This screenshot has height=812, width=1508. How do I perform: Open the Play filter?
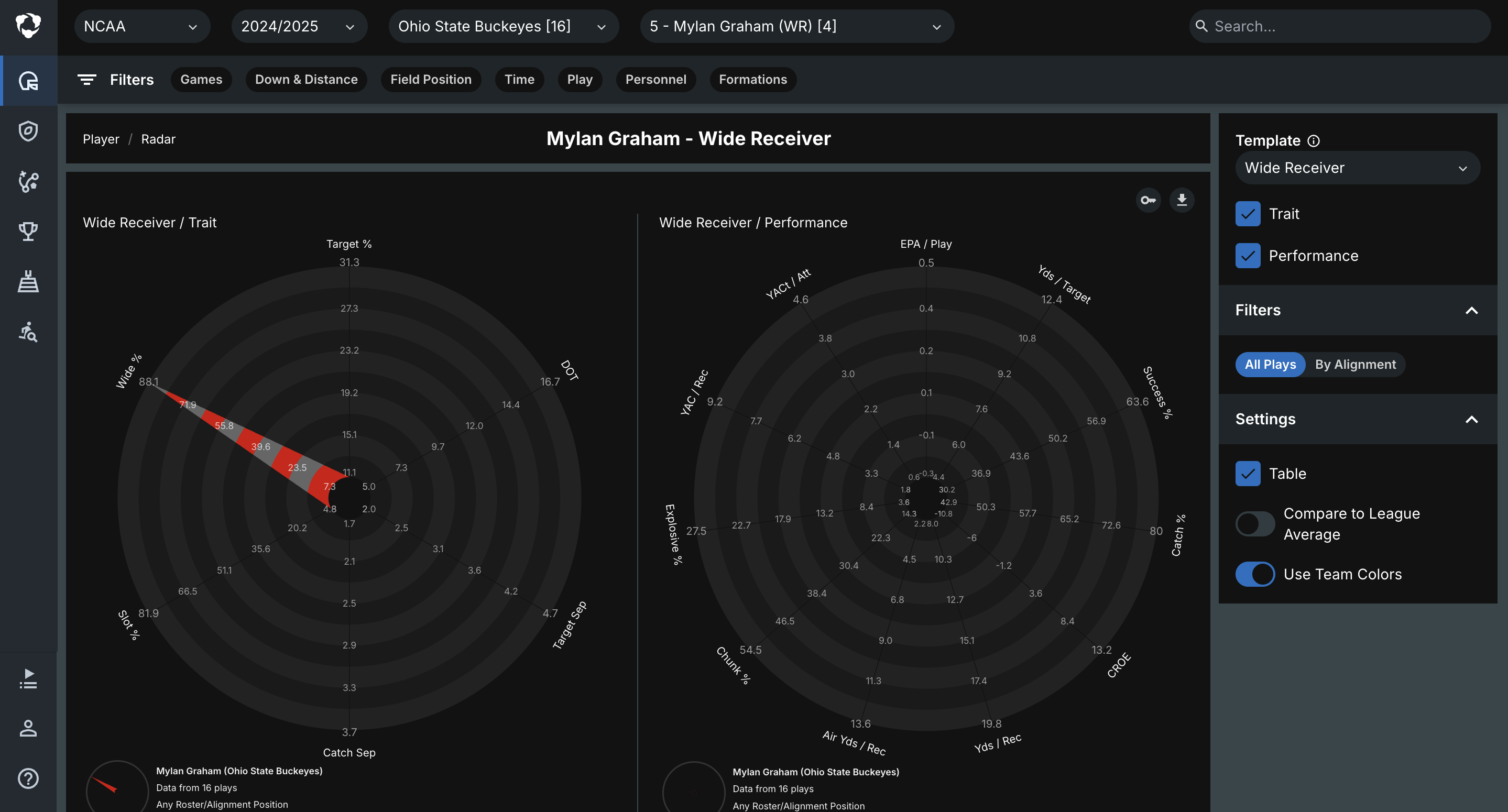click(x=580, y=80)
